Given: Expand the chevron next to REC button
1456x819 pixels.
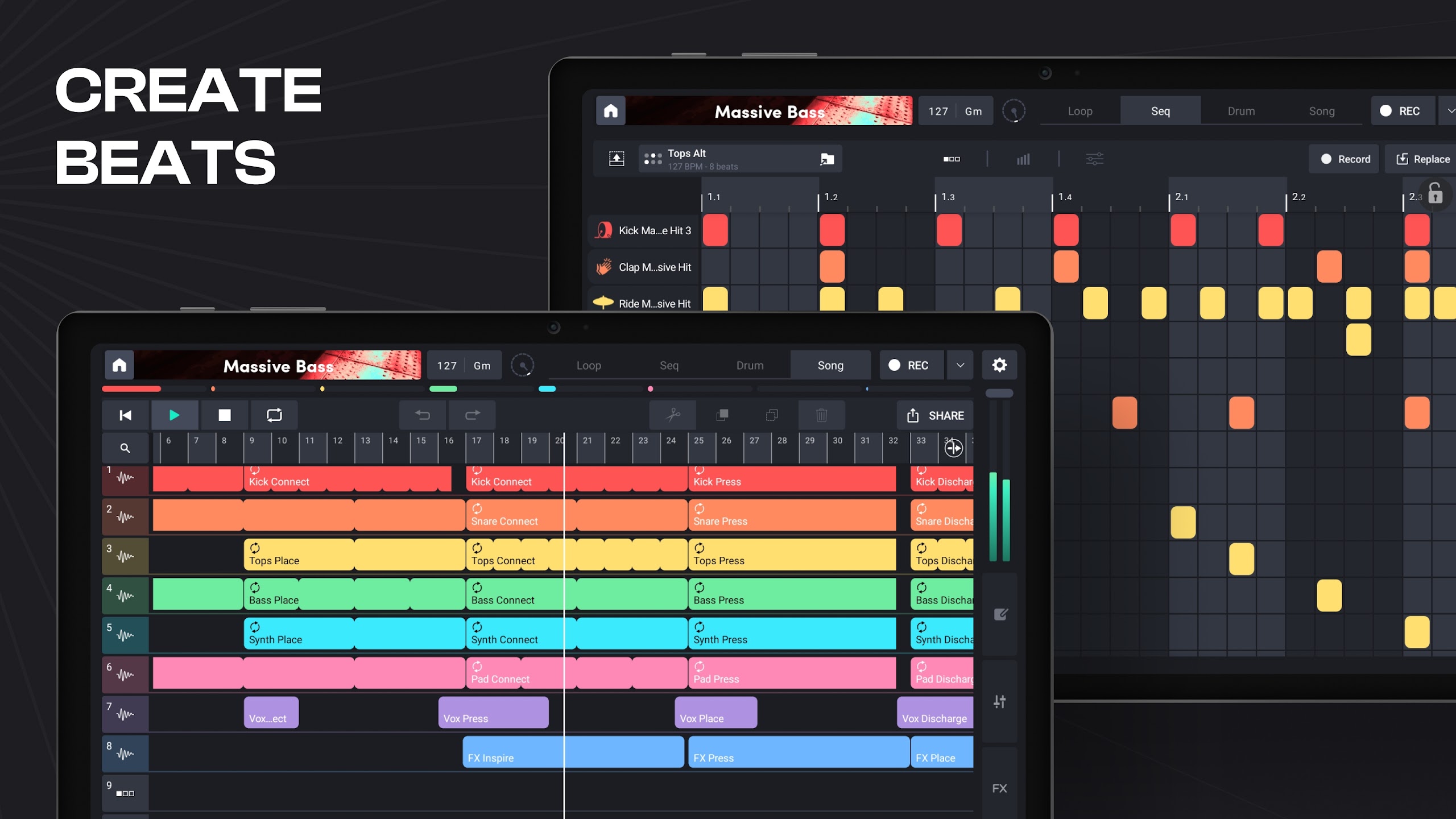Looking at the screenshot, I should point(960,365).
